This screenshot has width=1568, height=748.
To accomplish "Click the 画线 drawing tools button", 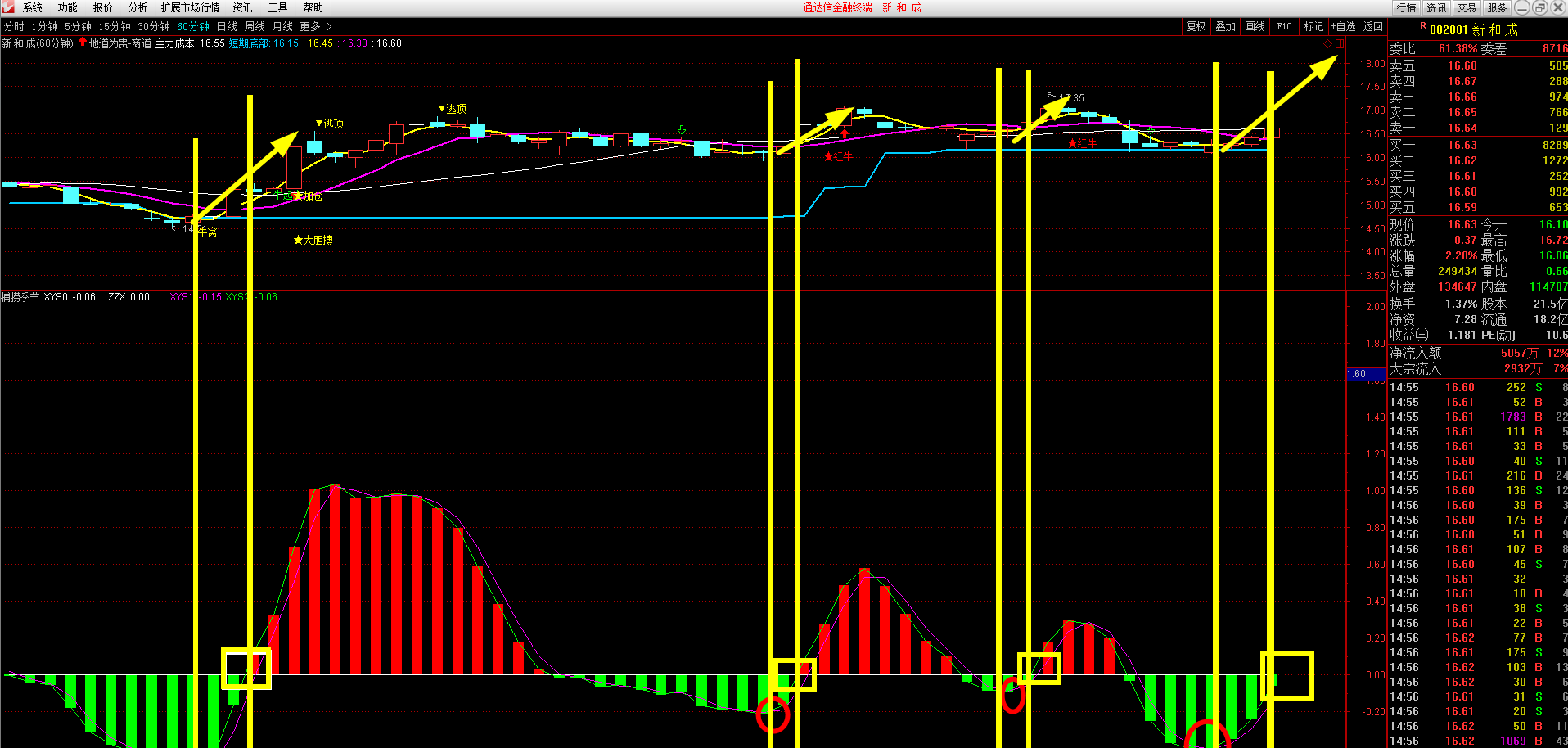I will tap(1255, 27).
